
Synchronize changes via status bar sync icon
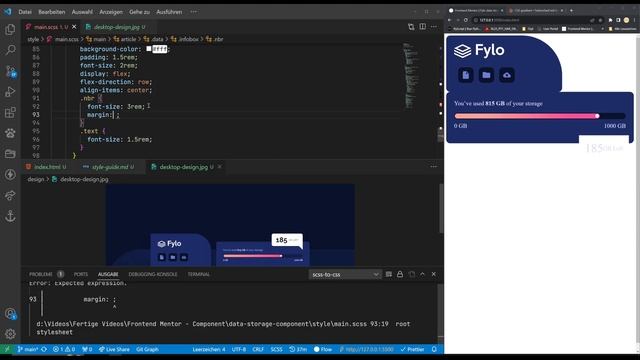(44, 349)
